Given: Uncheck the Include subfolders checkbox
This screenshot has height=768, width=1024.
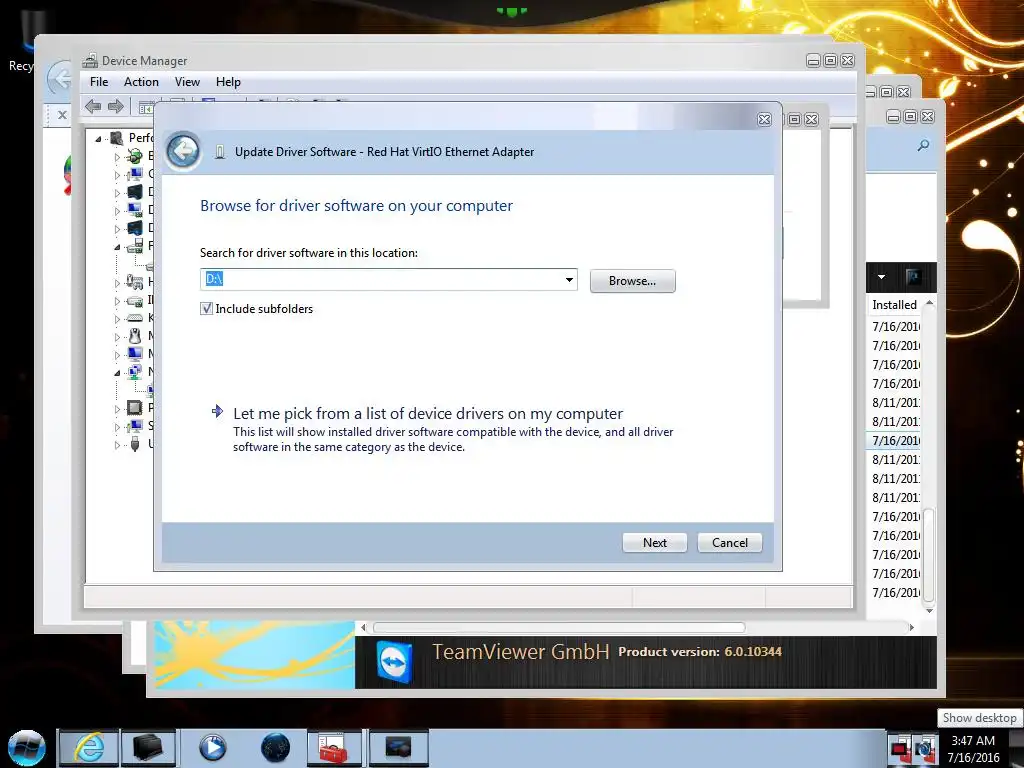Looking at the screenshot, I should [x=206, y=308].
